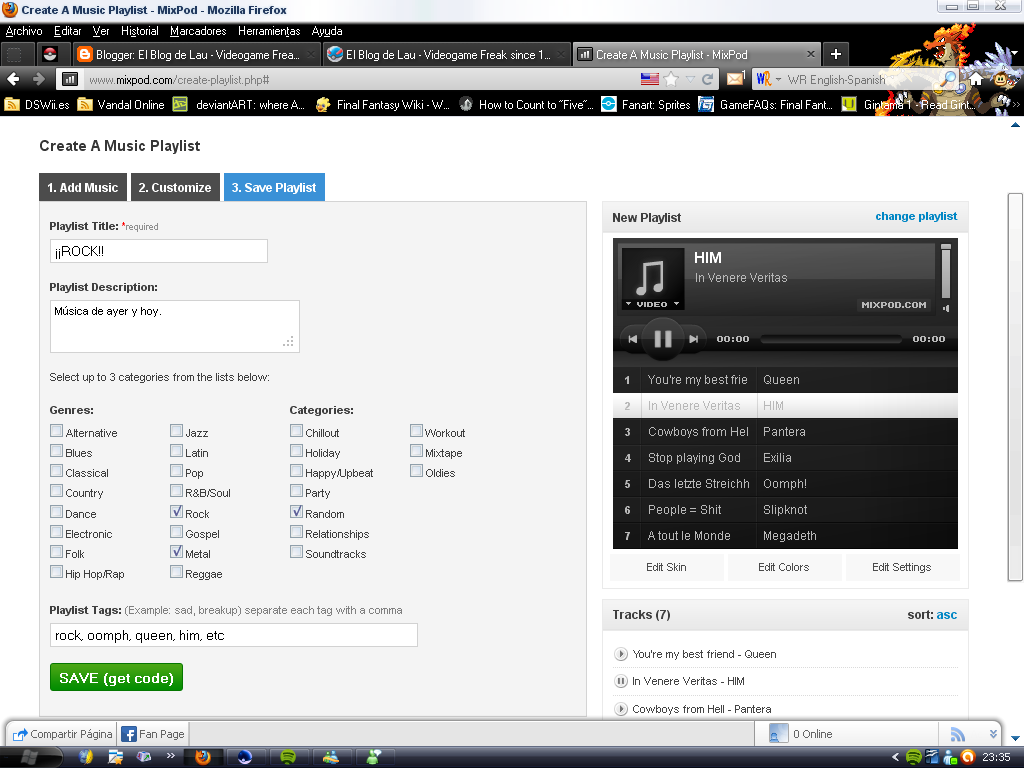Click the playback progress bar

click(x=830, y=339)
